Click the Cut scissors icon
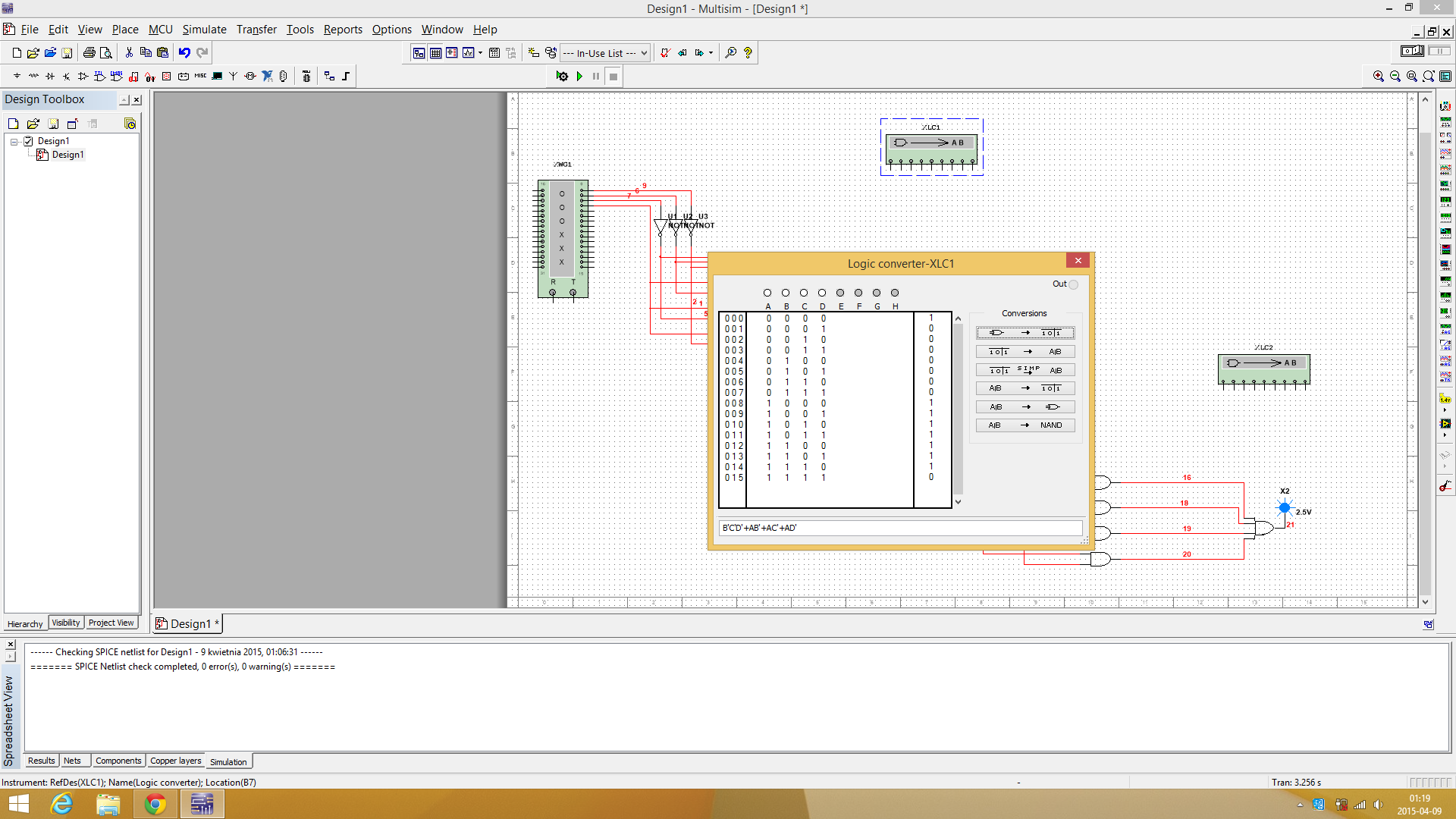Image resolution: width=1456 pixels, height=819 pixels. click(129, 53)
